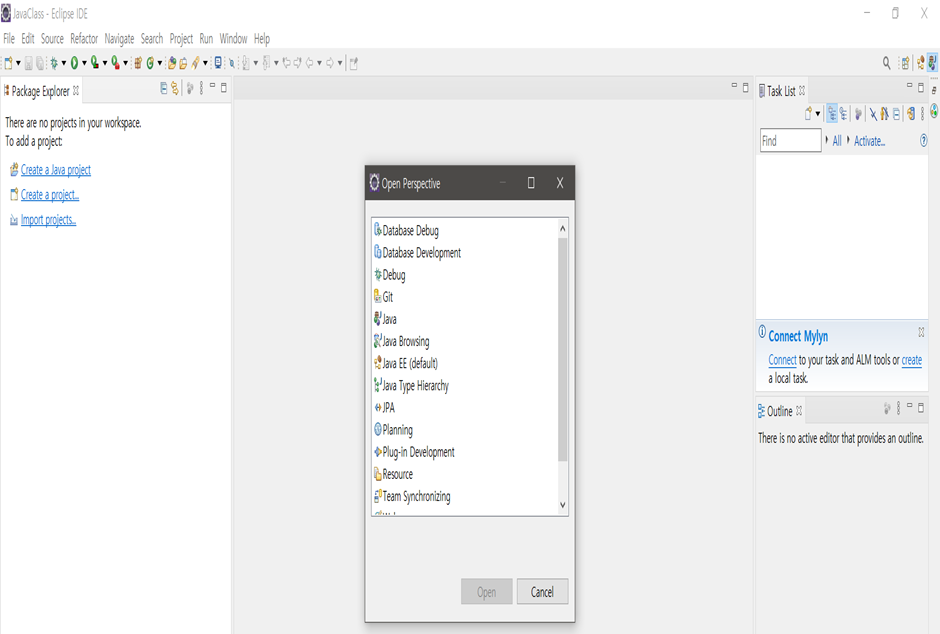Open the Task List View Menu
Image resolution: width=940 pixels, height=634 pixels.
[923, 113]
